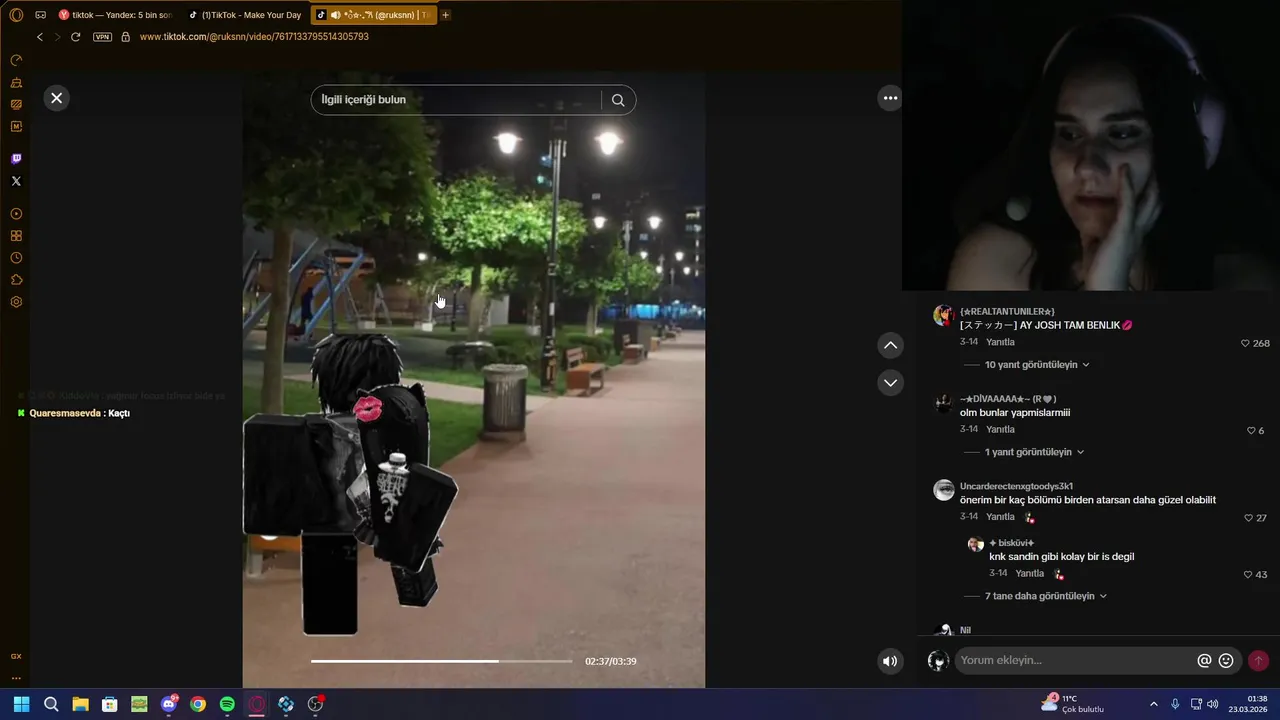
Task: Reload the current TikTok page
Action: [75, 37]
